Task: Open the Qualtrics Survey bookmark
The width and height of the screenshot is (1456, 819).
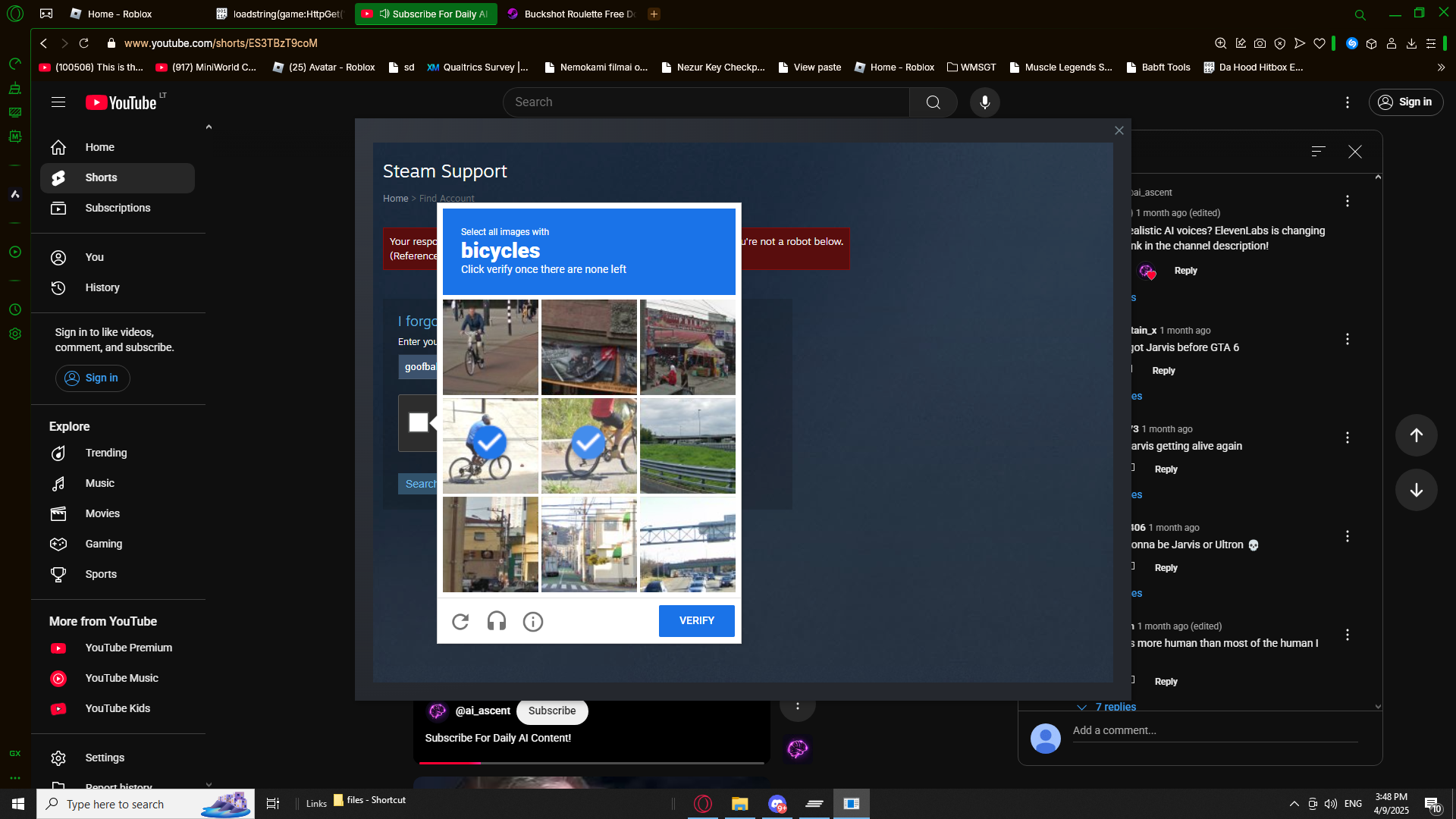Action: pos(478,67)
